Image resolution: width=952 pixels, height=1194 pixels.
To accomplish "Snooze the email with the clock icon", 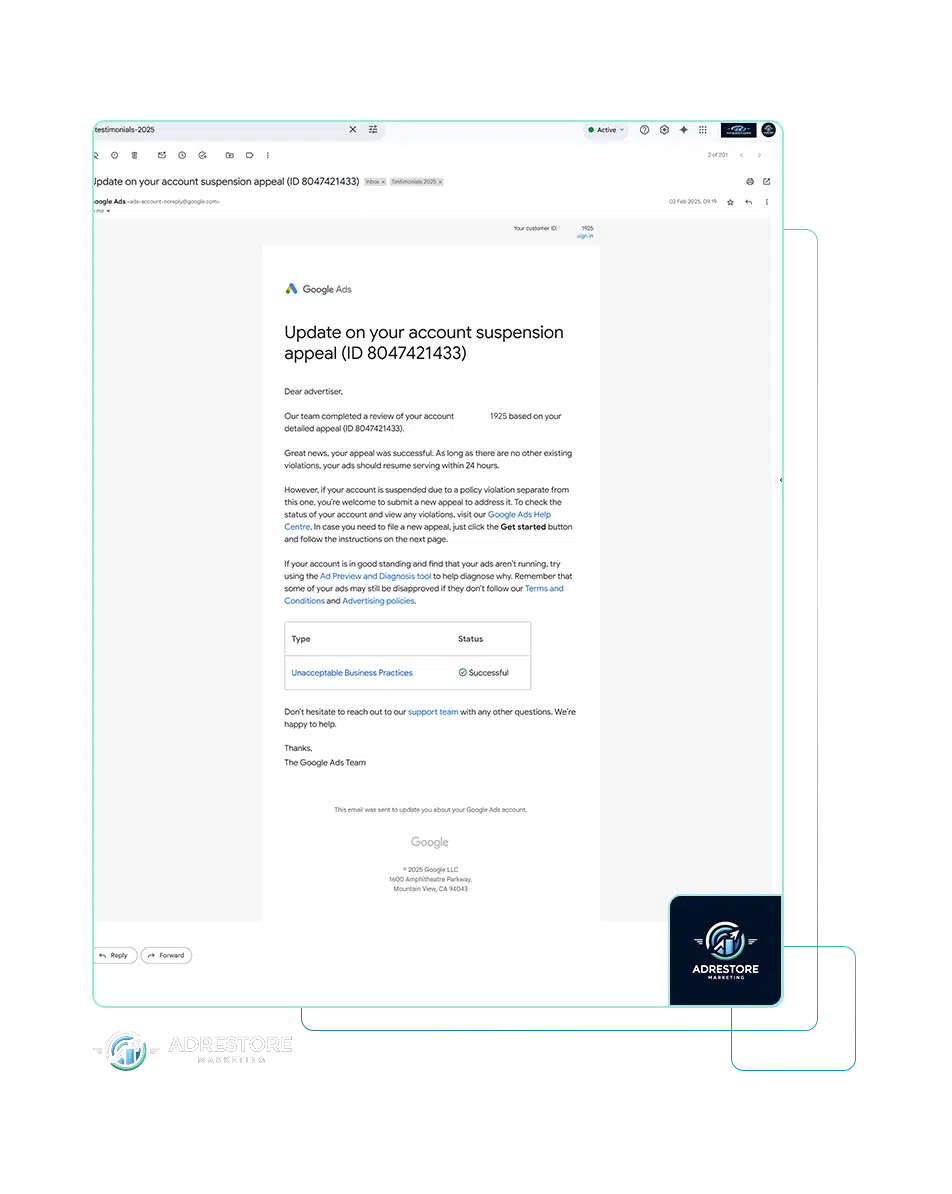I will 182,155.
